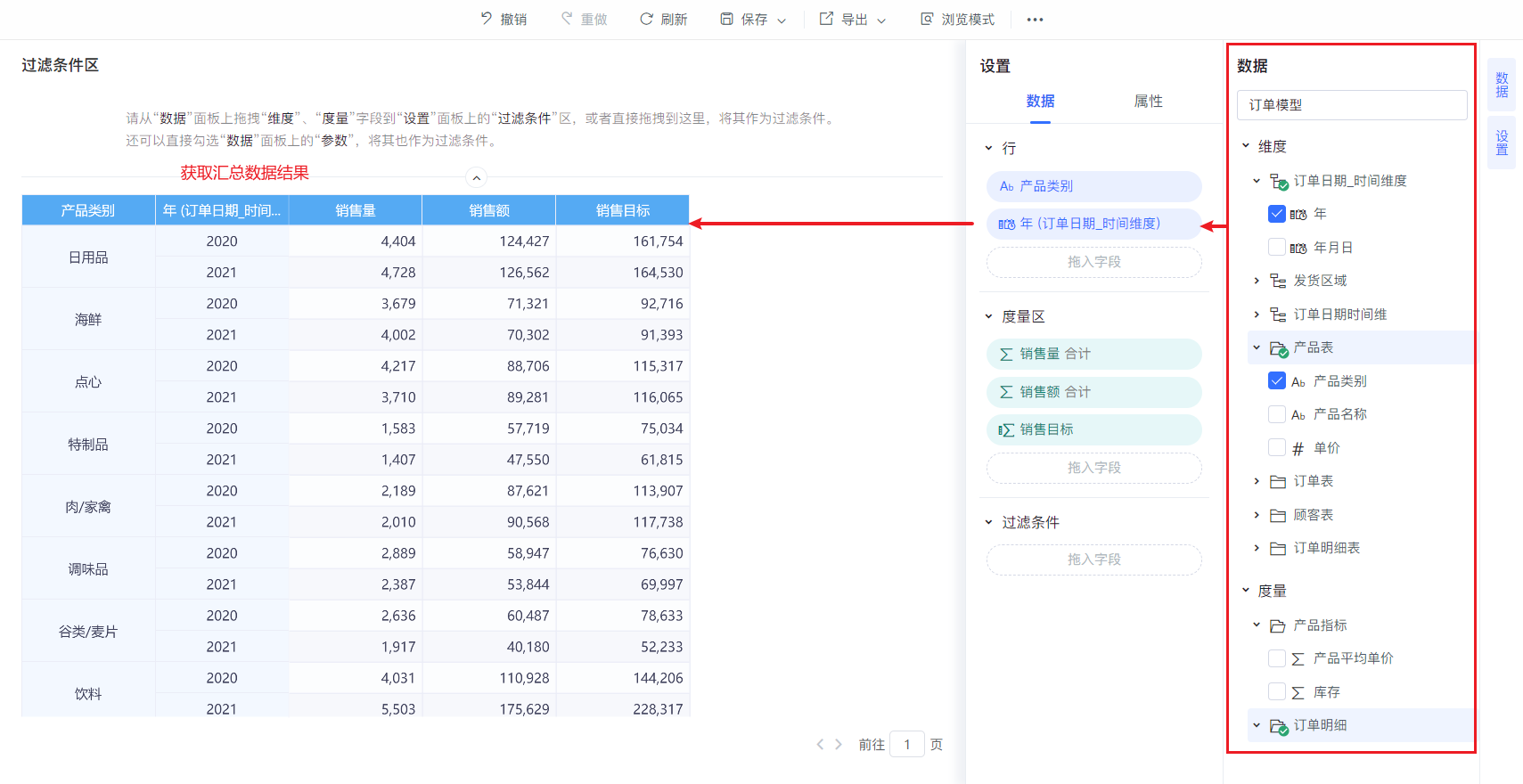
Task: Click the 订单日期_时间维度 hierarchy icon
Action: pos(1279,182)
